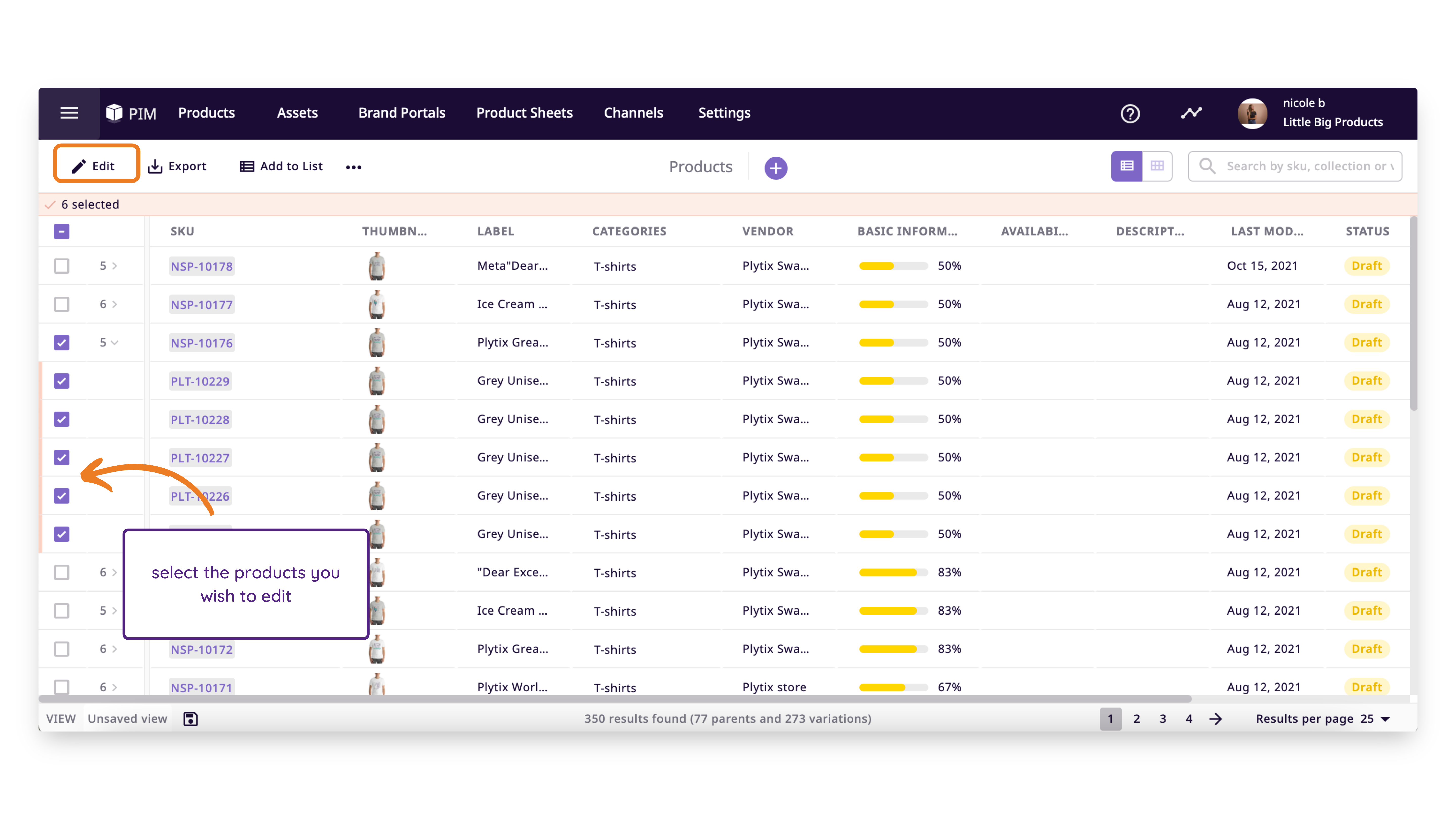This screenshot has width=1456, height=819.
Task: Switch to grid view
Action: [x=1157, y=166]
